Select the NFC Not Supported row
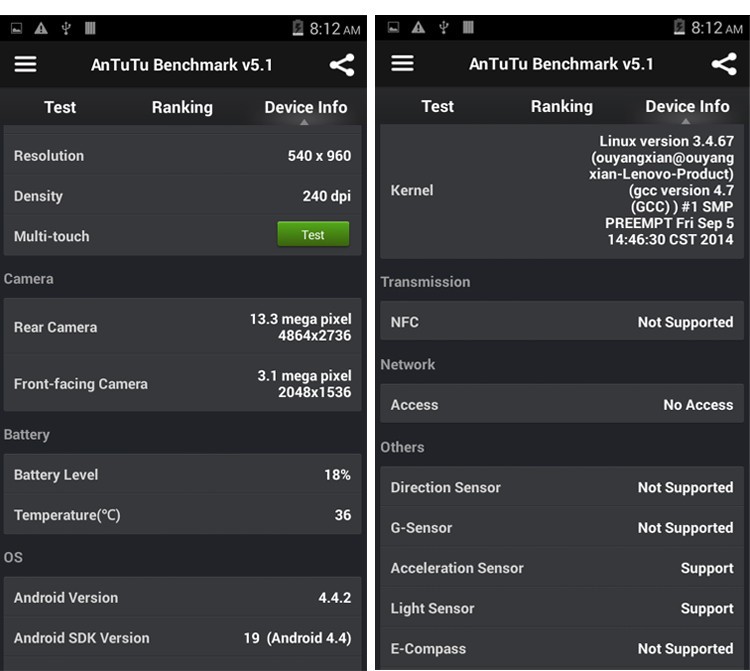The height and width of the screenshot is (671, 750). (x=562, y=322)
